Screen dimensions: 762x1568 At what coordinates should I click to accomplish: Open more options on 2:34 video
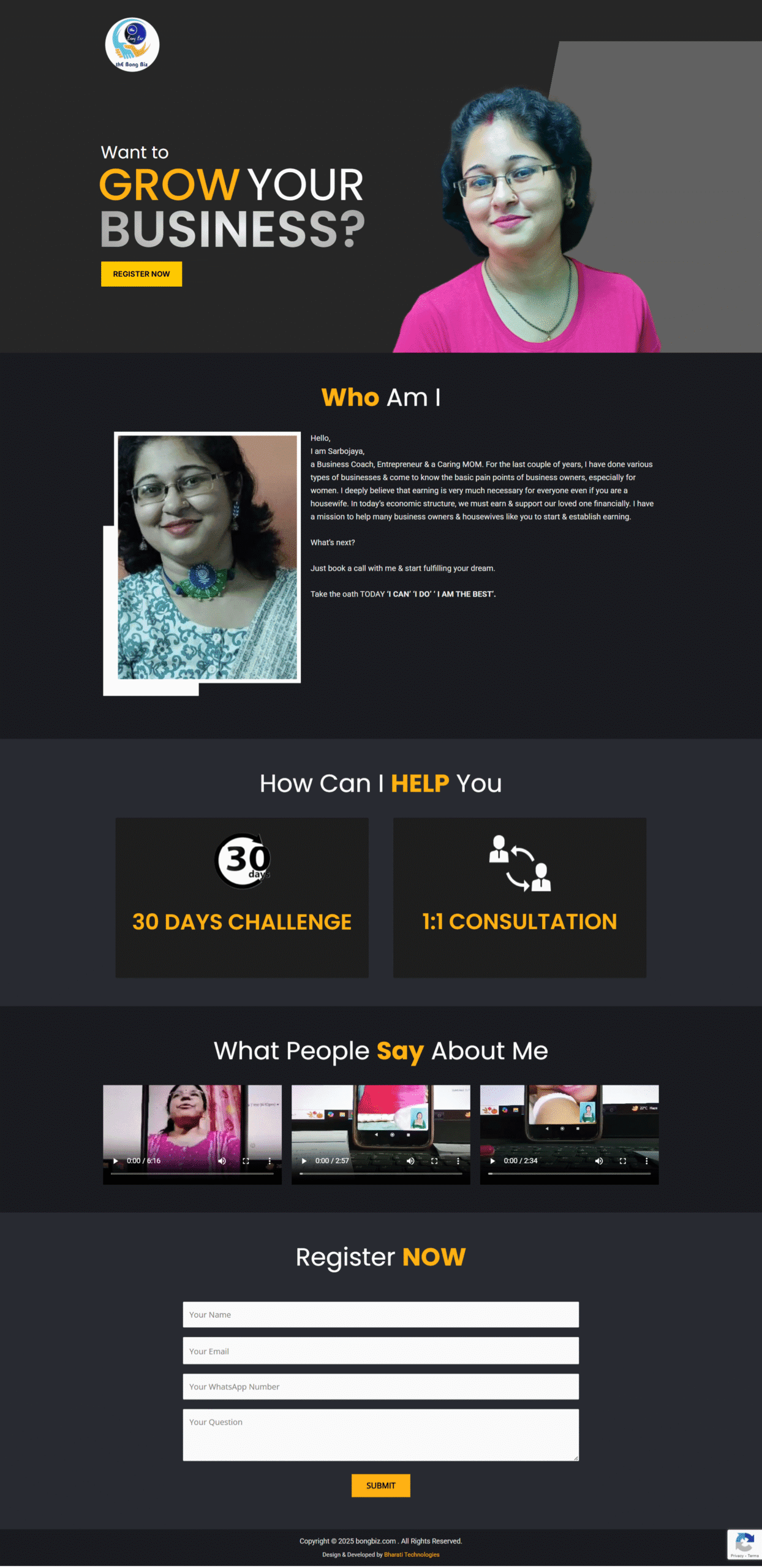tap(646, 1161)
